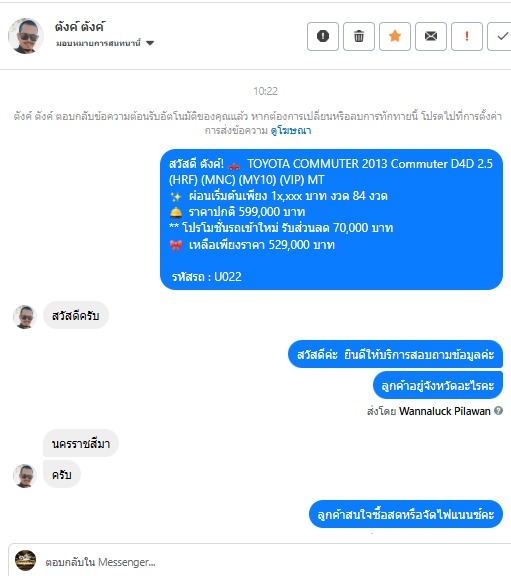
Task: Click the page avatar beside the reply box
Action: [25, 561]
